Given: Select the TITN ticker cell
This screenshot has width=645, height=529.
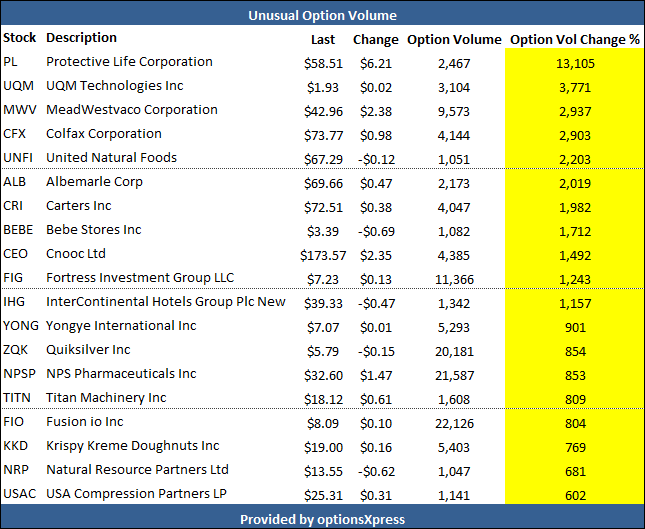Looking at the screenshot, I should tap(17, 398).
